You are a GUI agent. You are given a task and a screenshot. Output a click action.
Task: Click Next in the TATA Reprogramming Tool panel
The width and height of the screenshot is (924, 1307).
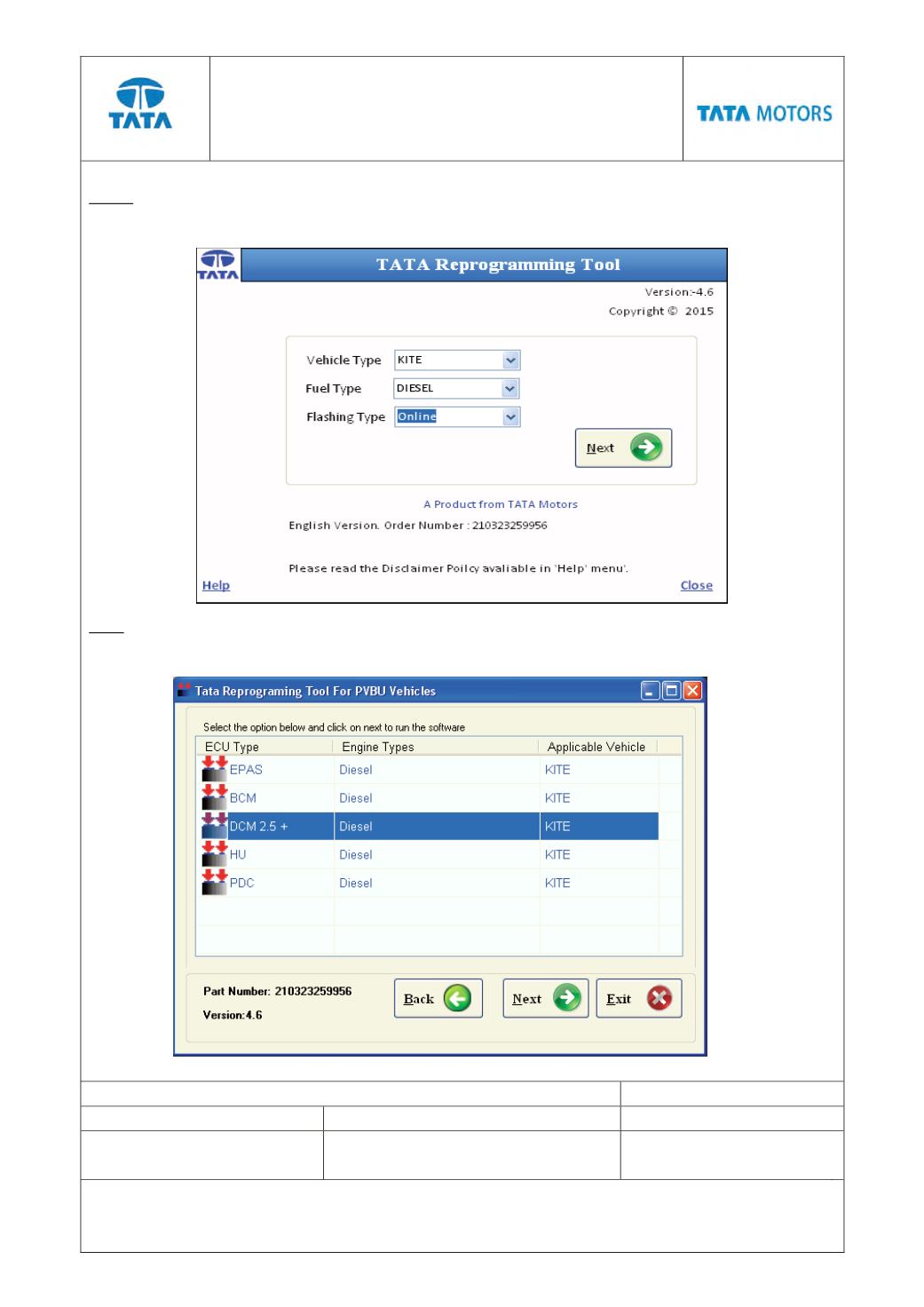(x=623, y=448)
